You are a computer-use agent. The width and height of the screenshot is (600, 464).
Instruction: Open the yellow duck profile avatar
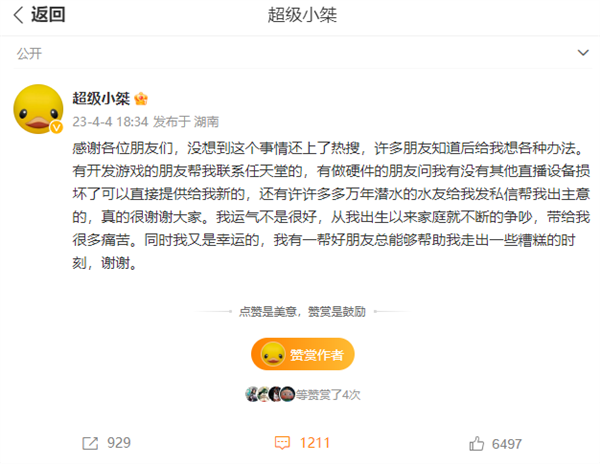[38, 109]
